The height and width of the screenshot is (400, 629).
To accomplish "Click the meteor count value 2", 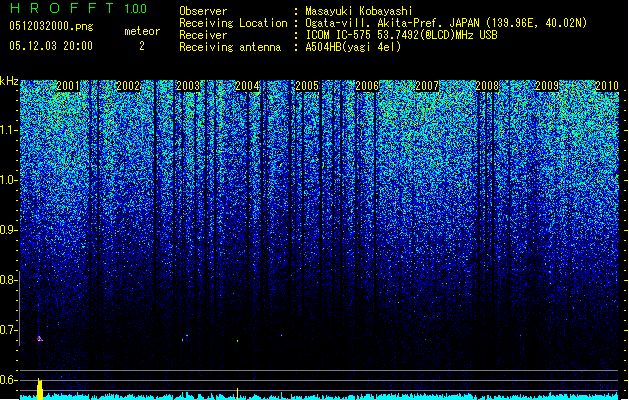I will coord(142,46).
